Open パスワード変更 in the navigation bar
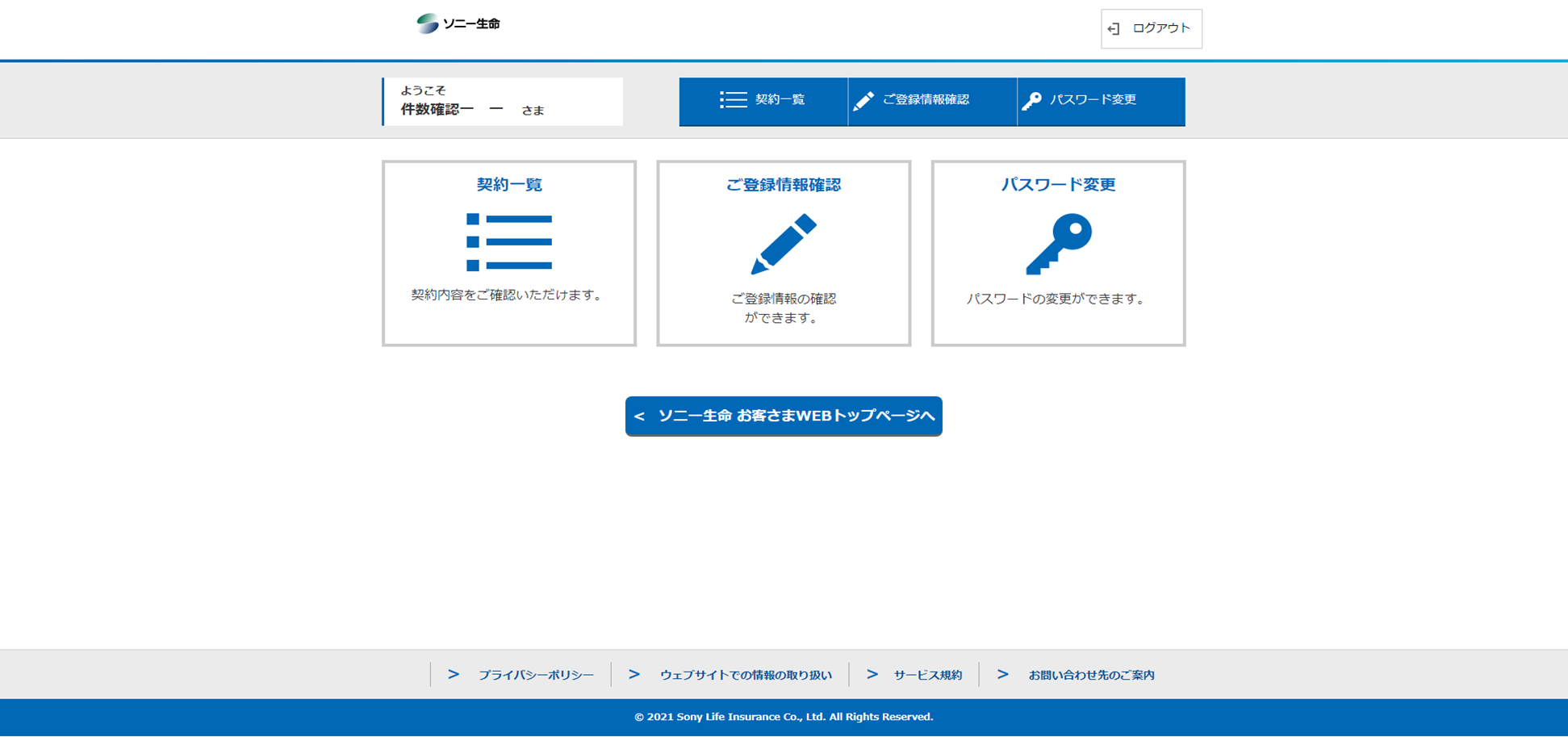The height and width of the screenshot is (737, 1568). pos(1102,102)
